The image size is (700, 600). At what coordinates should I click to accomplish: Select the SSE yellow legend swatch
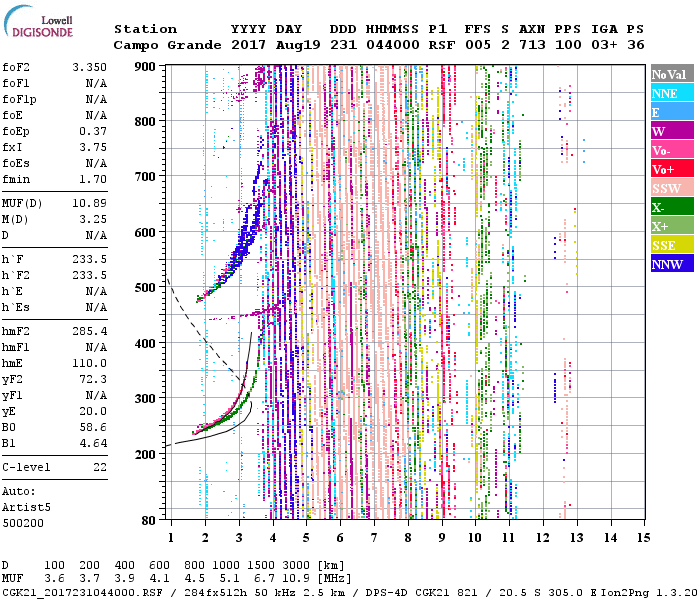point(672,245)
